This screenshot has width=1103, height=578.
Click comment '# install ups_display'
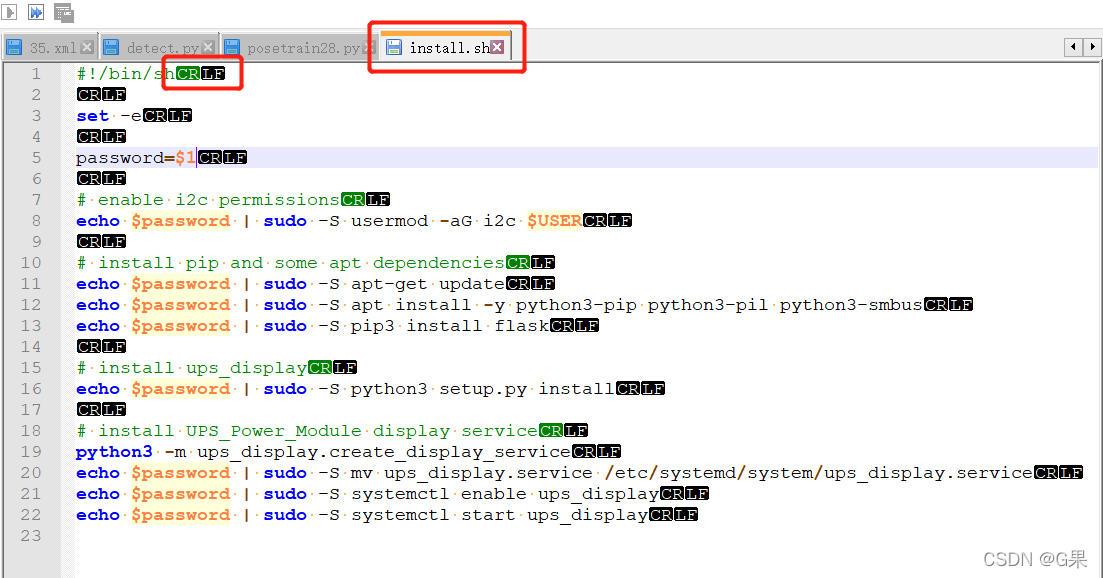coord(191,368)
